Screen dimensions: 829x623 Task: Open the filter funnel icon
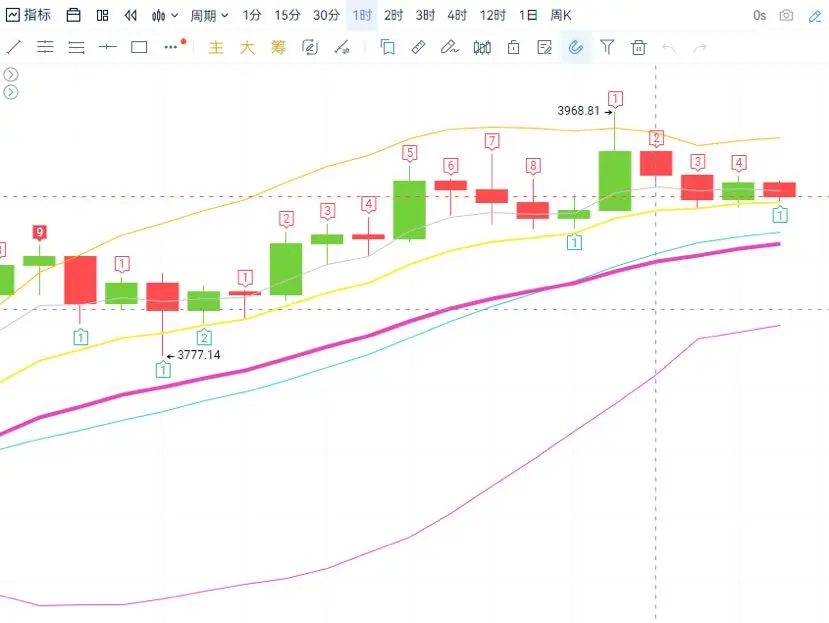click(x=607, y=48)
